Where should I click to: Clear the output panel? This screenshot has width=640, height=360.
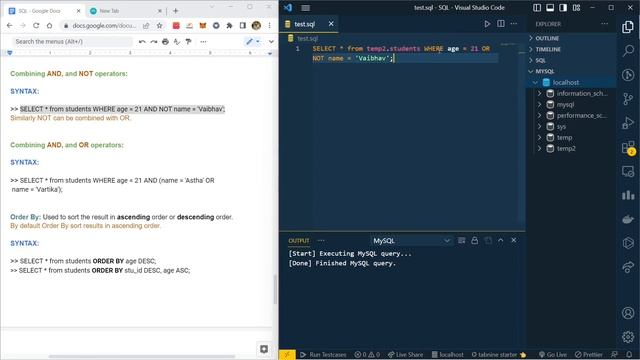[461, 240]
